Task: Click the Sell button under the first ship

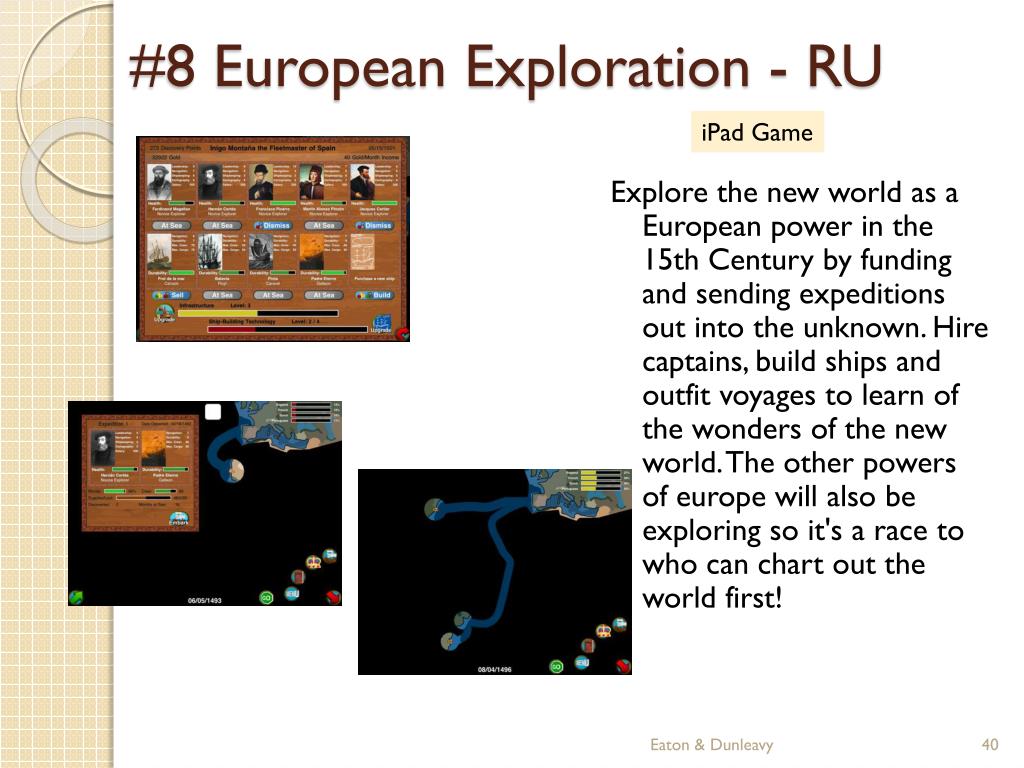Action: [171, 295]
